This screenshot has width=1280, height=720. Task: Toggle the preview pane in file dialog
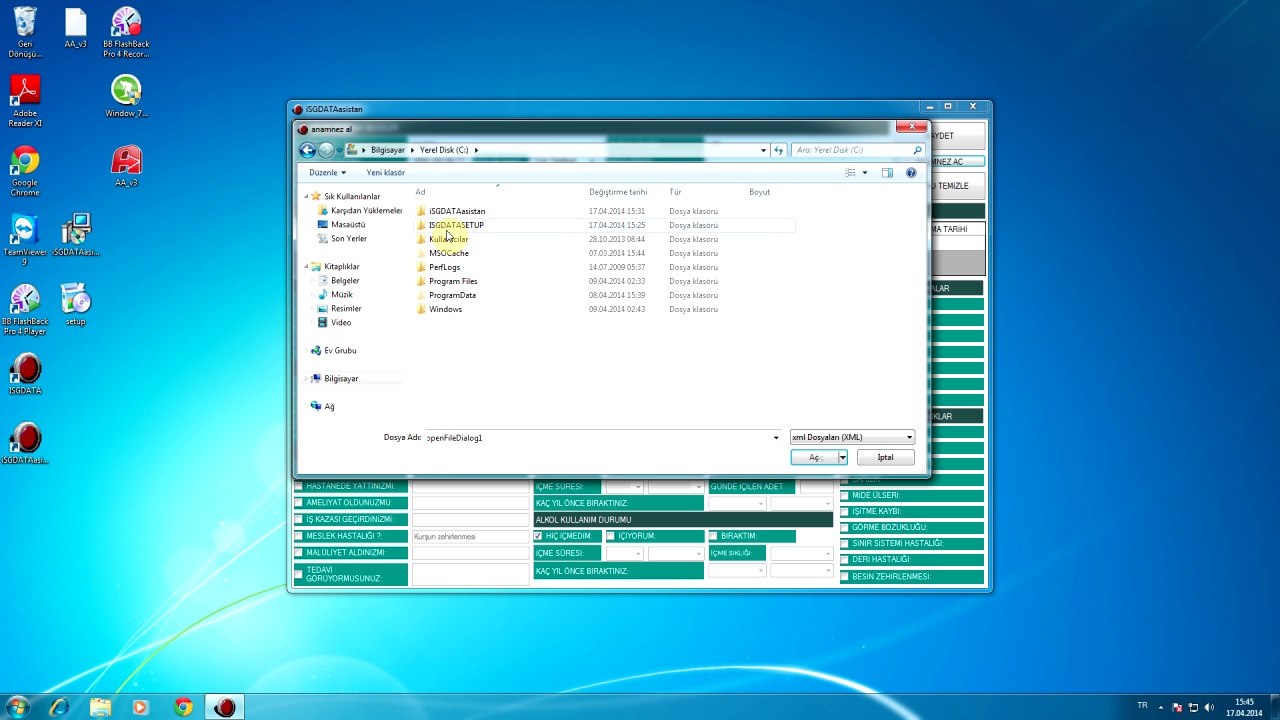click(x=887, y=173)
